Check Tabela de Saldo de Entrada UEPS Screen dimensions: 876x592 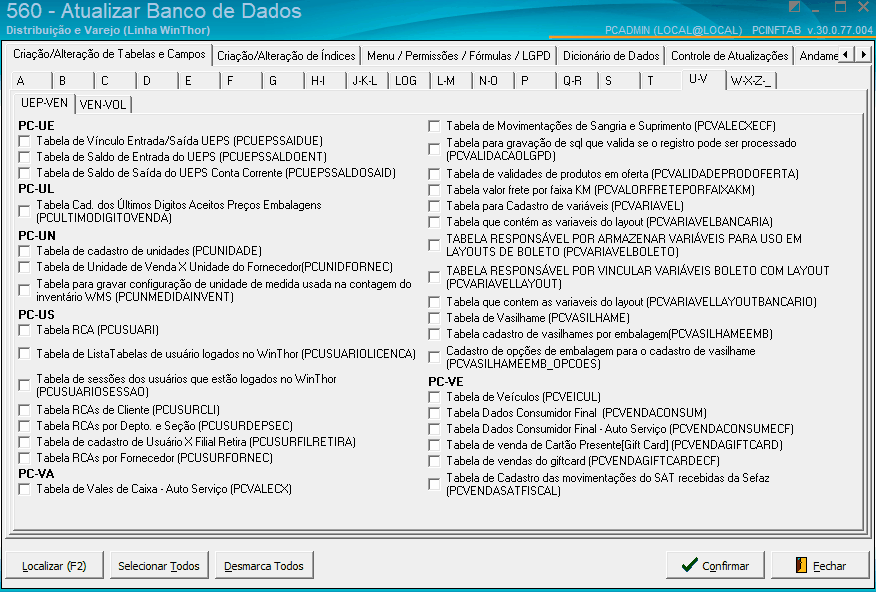[x=24, y=157]
